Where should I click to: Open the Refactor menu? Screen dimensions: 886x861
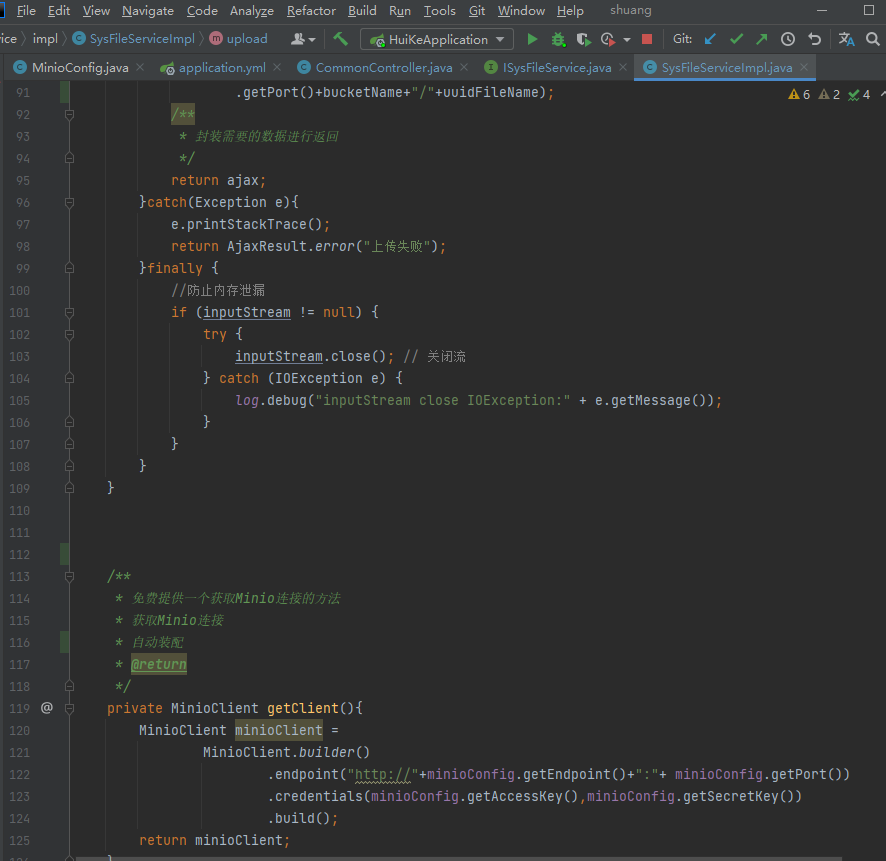pos(311,11)
